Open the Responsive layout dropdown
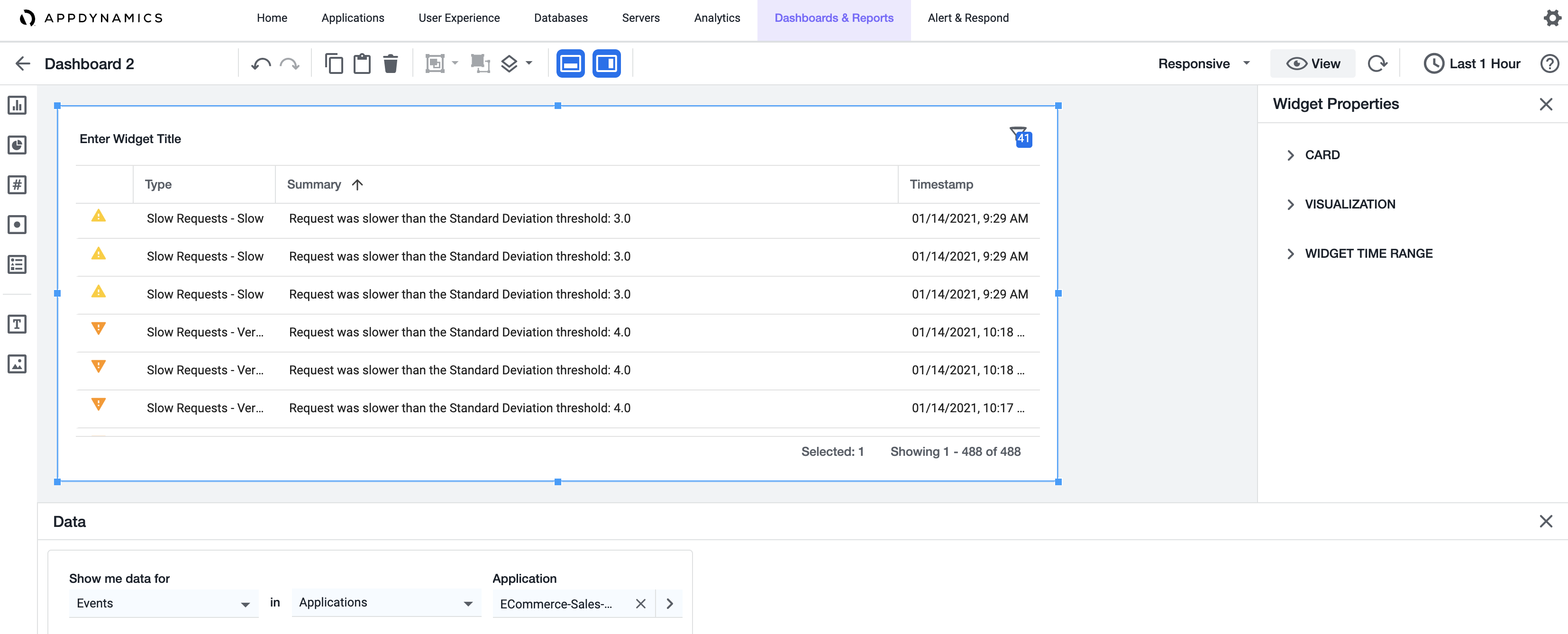The height and width of the screenshot is (634, 1568). [1203, 64]
